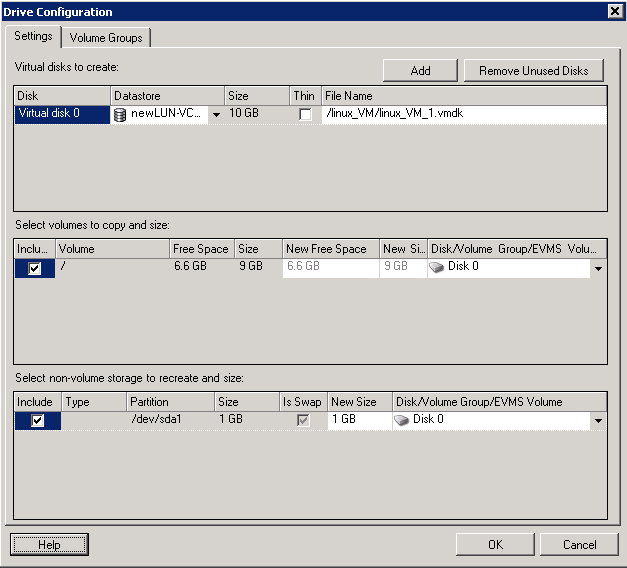Select the Settings tab

[33, 37]
